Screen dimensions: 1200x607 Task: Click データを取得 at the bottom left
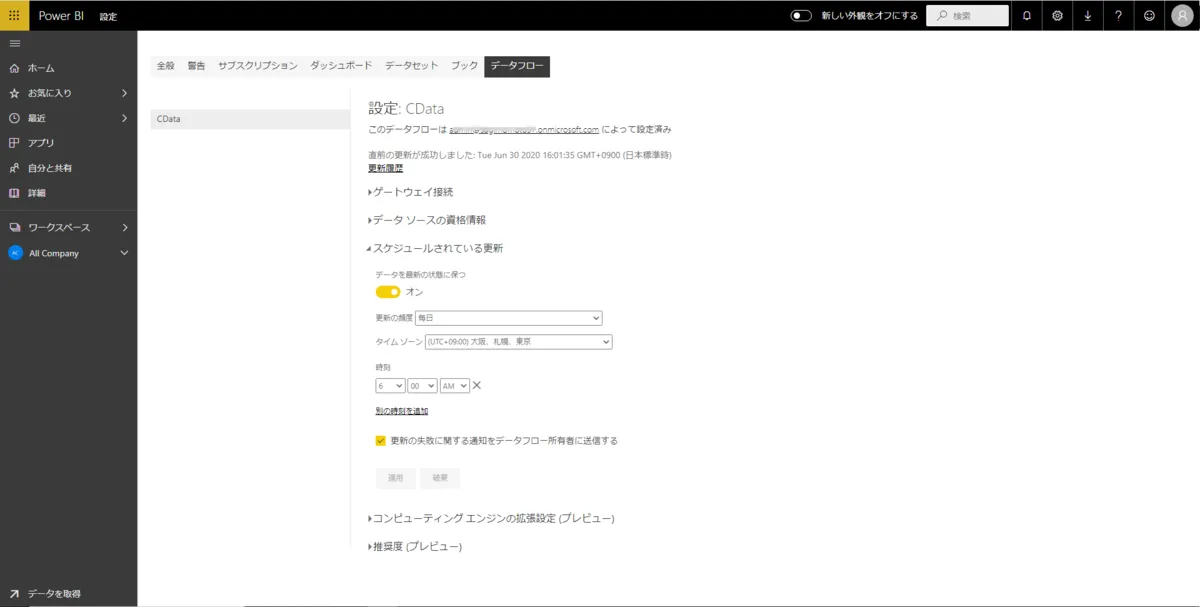55,592
